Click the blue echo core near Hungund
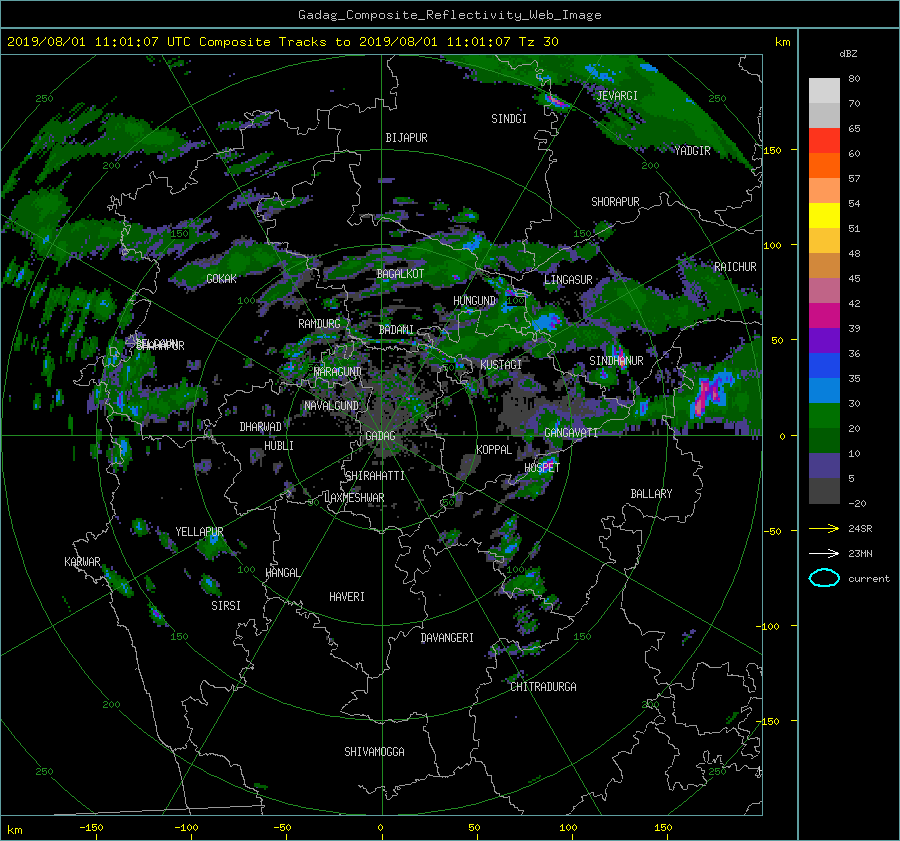900x841 pixels. tap(545, 321)
